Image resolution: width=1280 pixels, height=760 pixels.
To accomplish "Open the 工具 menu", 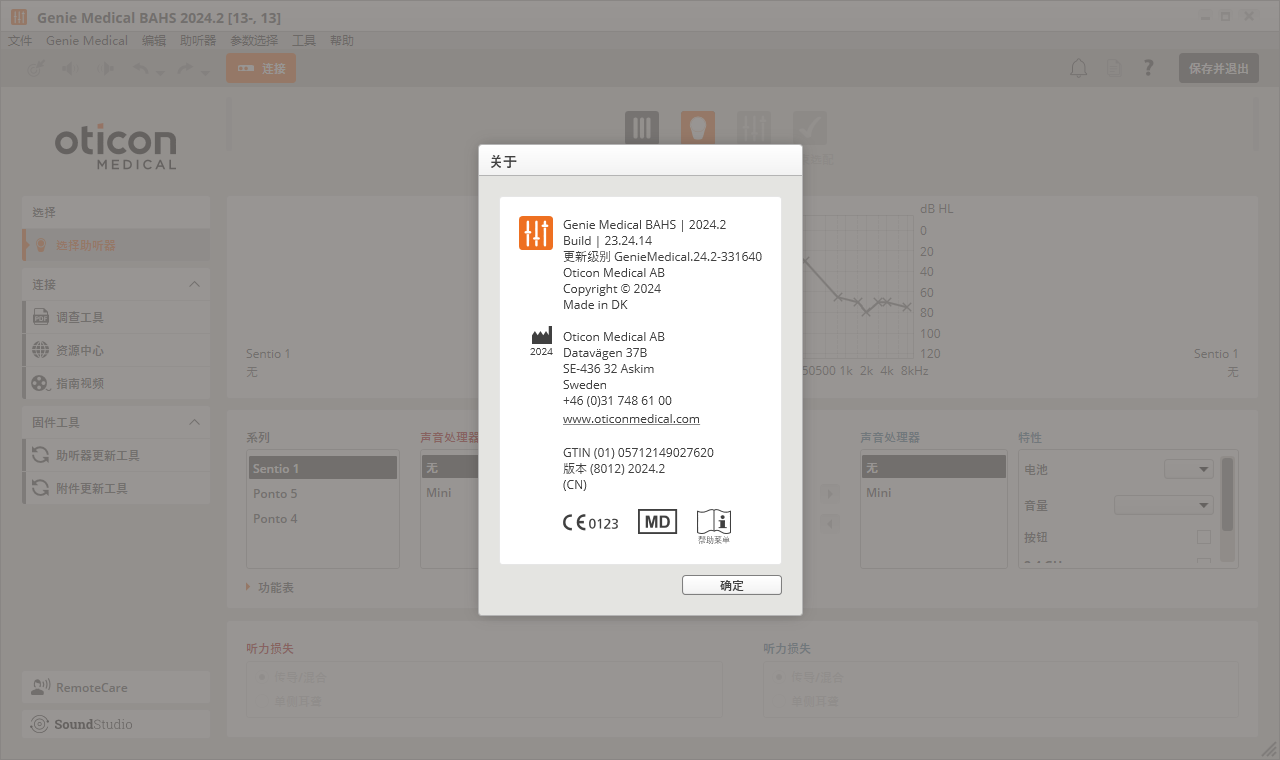I will 304,41.
